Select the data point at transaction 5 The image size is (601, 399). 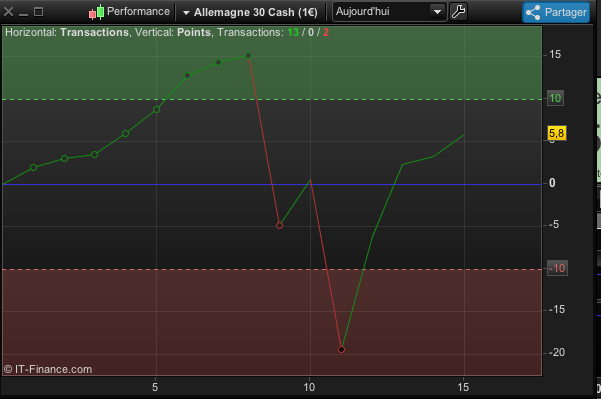click(x=156, y=110)
